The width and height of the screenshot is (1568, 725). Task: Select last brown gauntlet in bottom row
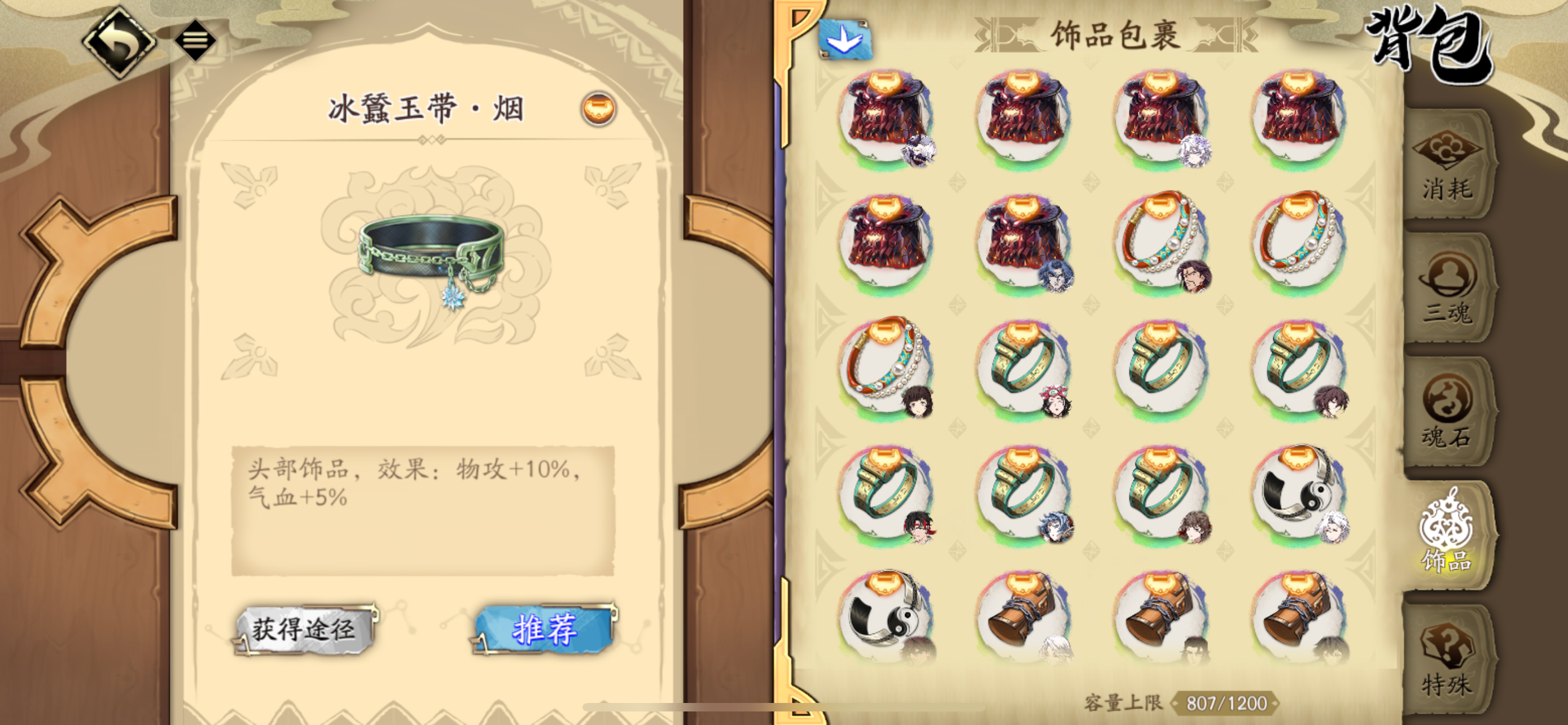1299,616
